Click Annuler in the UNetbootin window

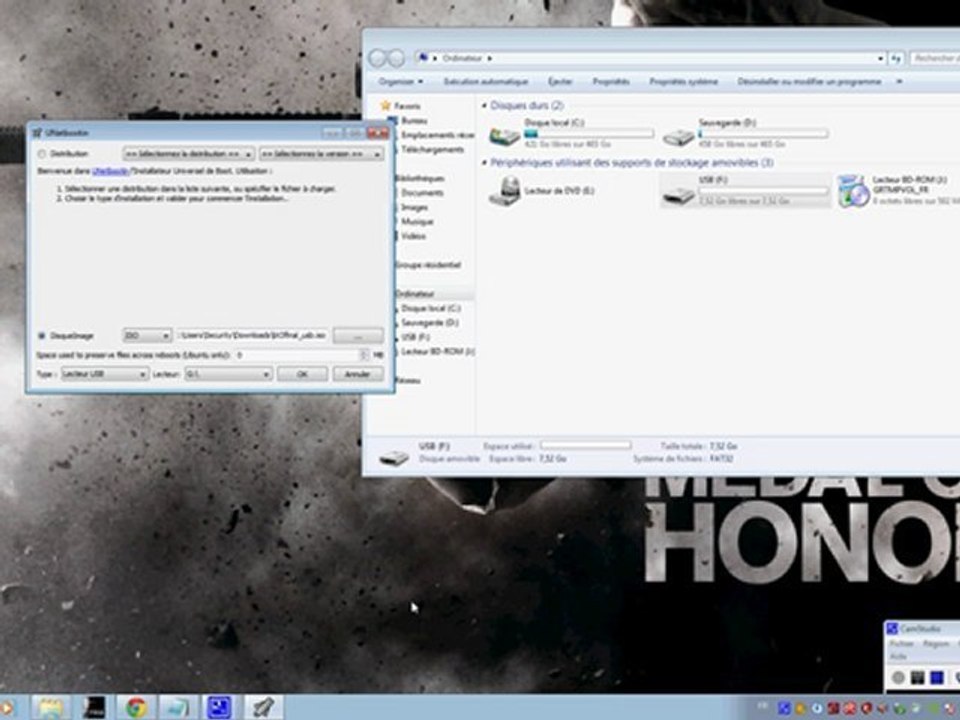tap(358, 373)
